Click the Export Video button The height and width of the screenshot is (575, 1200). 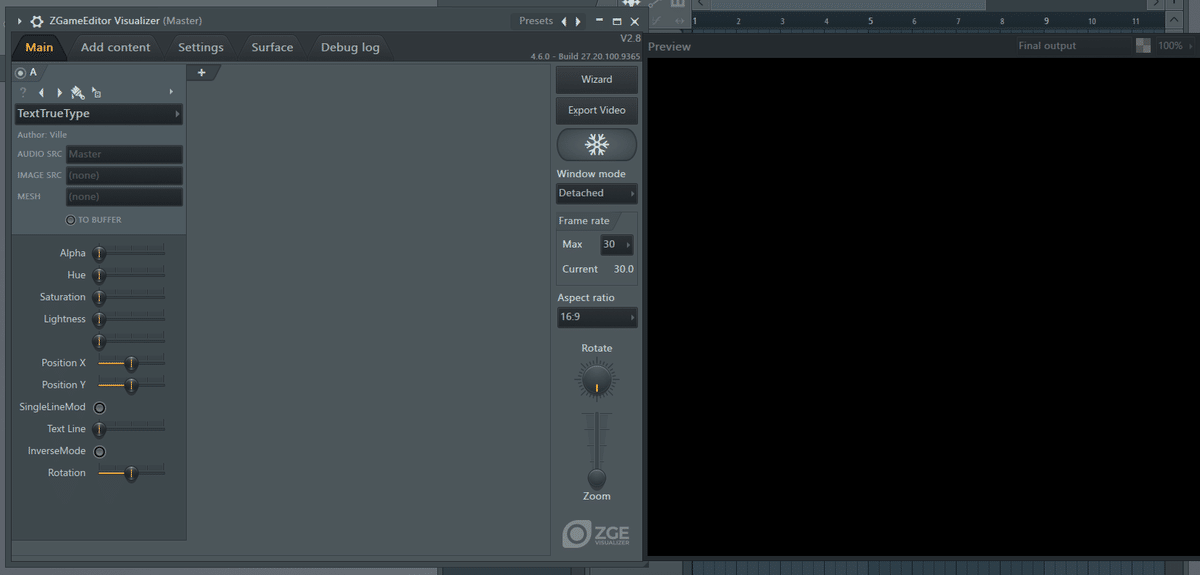[x=597, y=111]
